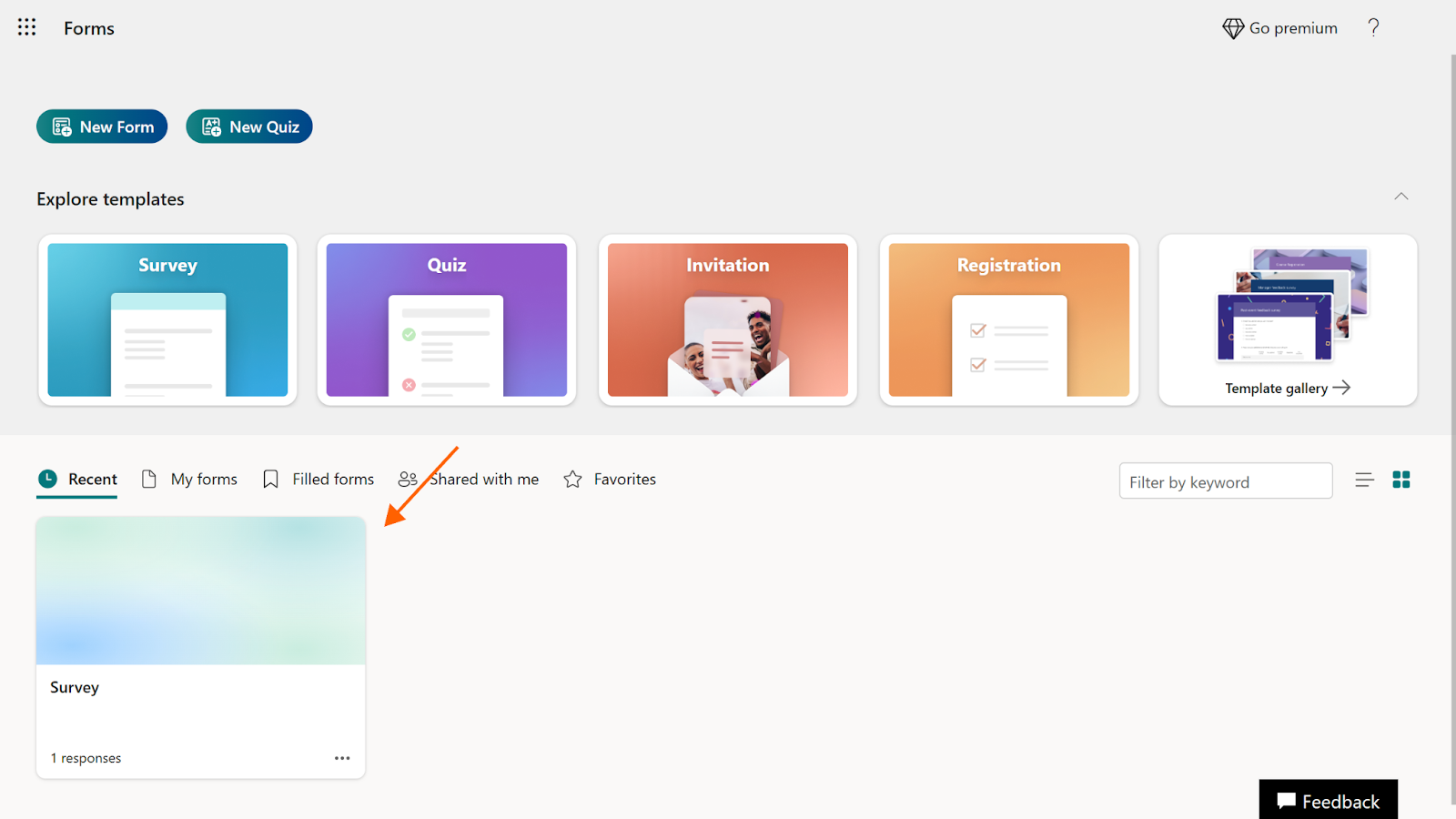Click the 'Explore templates' heading
This screenshot has height=819, width=1456.
(110, 199)
